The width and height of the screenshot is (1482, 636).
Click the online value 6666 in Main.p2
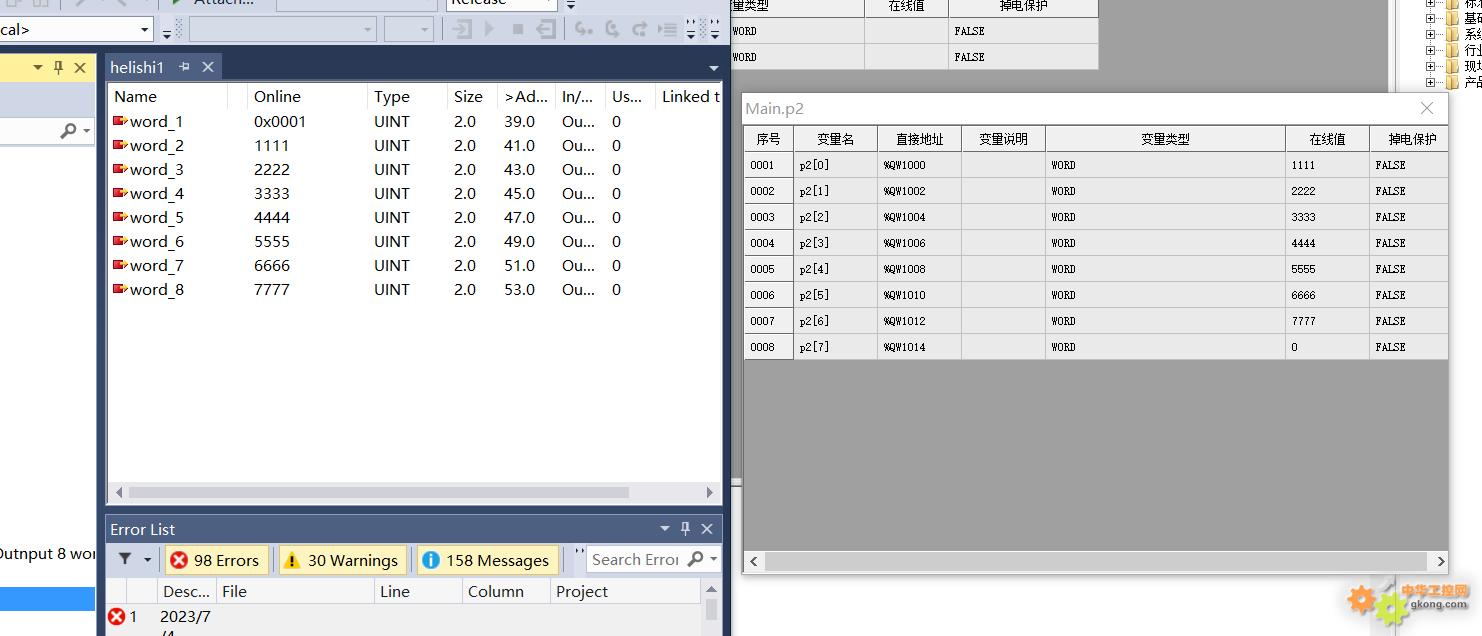(1303, 295)
